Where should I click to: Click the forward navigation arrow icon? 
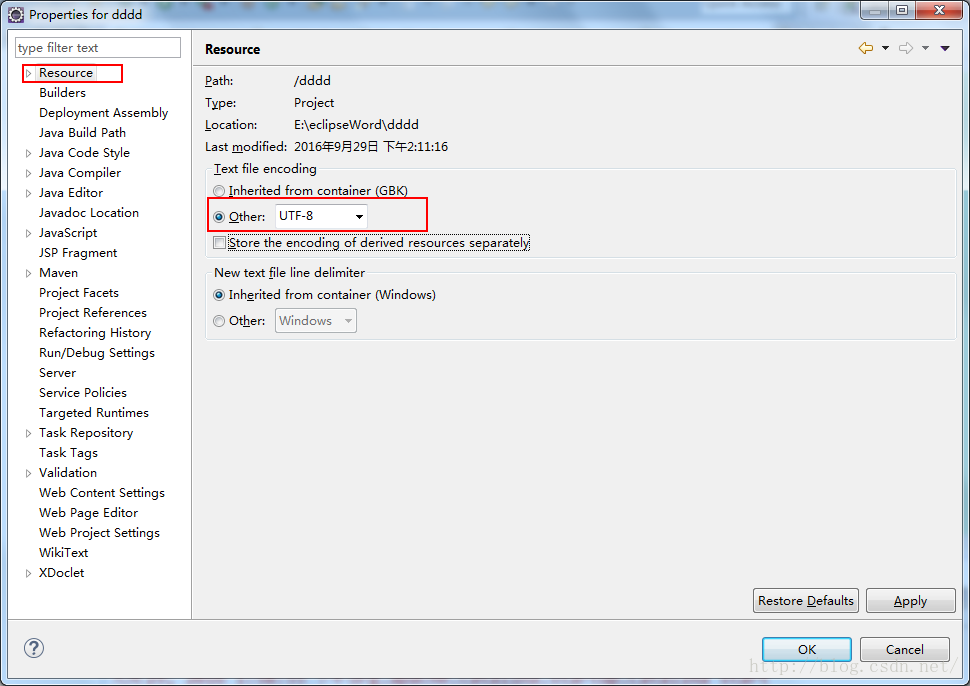point(906,48)
